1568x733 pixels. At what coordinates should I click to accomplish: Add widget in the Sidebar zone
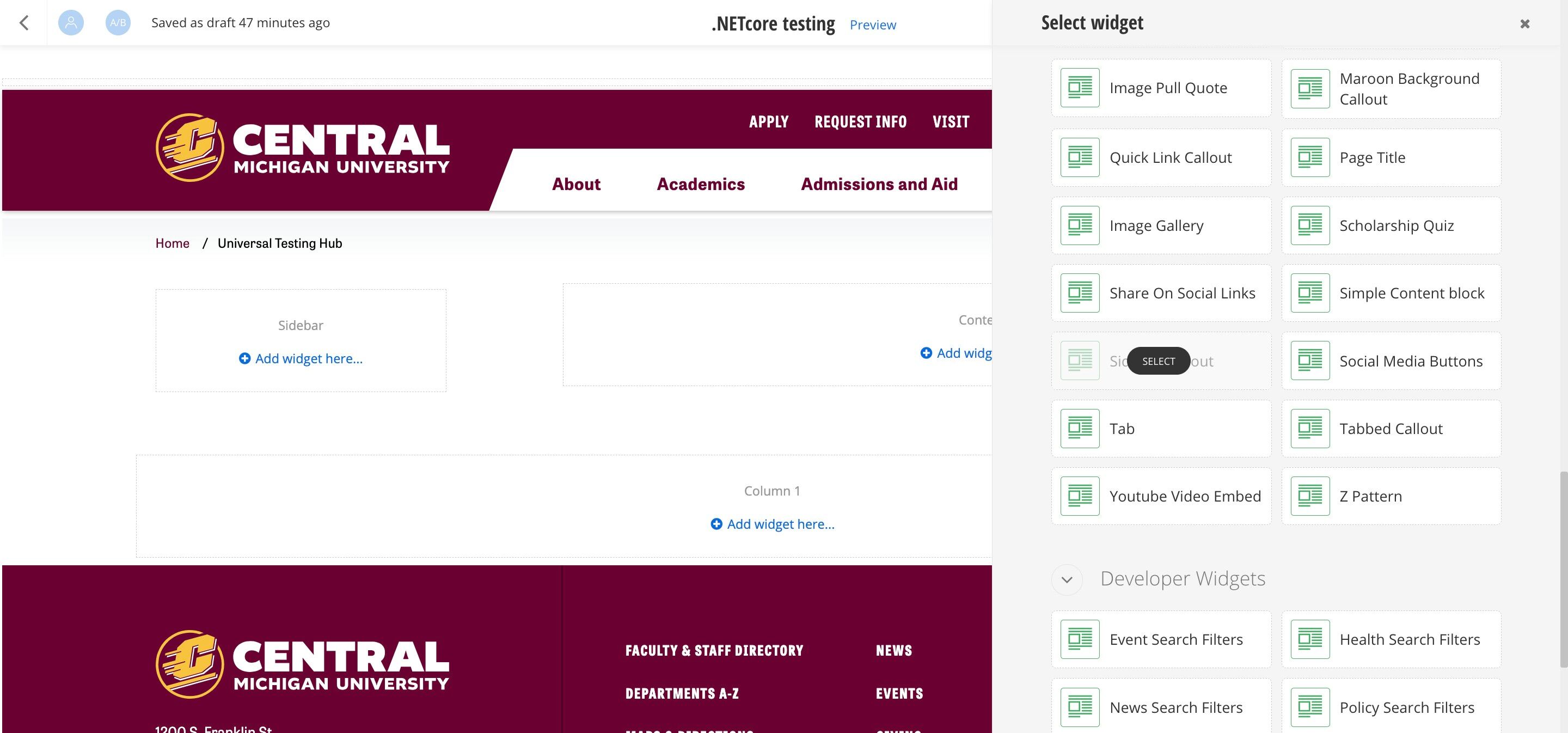(x=301, y=358)
